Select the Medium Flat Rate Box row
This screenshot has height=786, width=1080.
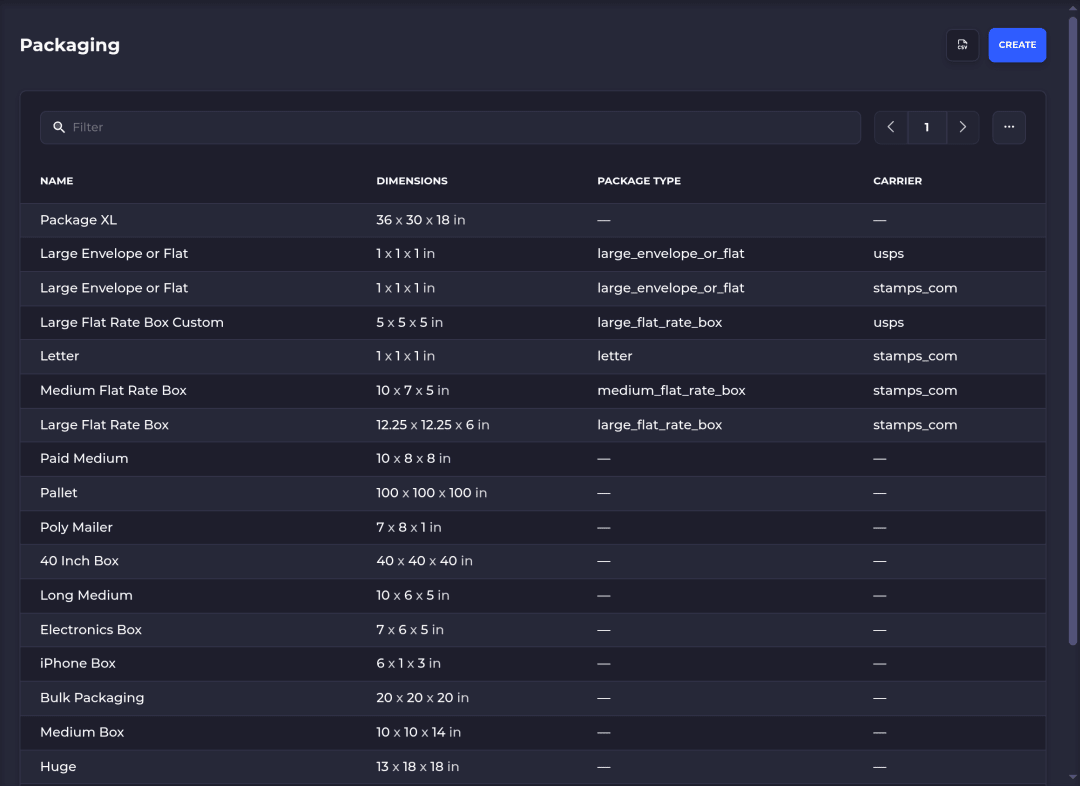532,391
